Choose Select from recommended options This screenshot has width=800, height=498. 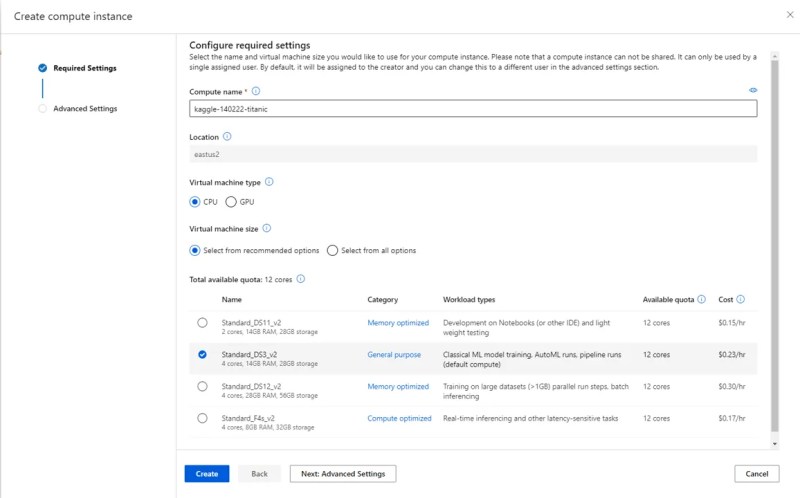coord(194,251)
